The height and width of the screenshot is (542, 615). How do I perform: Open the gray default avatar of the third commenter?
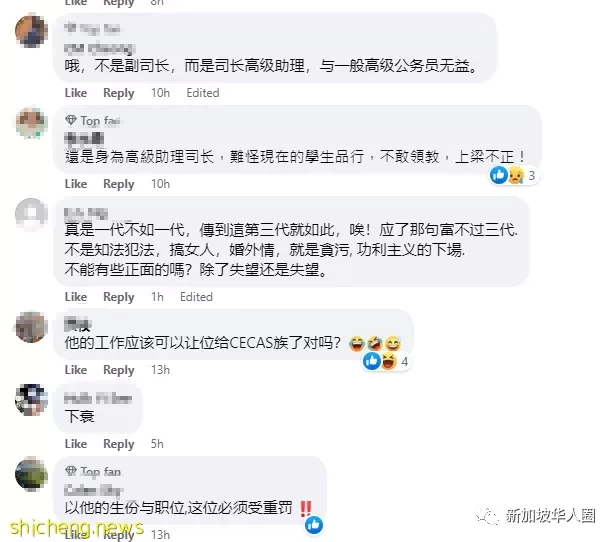(31, 214)
